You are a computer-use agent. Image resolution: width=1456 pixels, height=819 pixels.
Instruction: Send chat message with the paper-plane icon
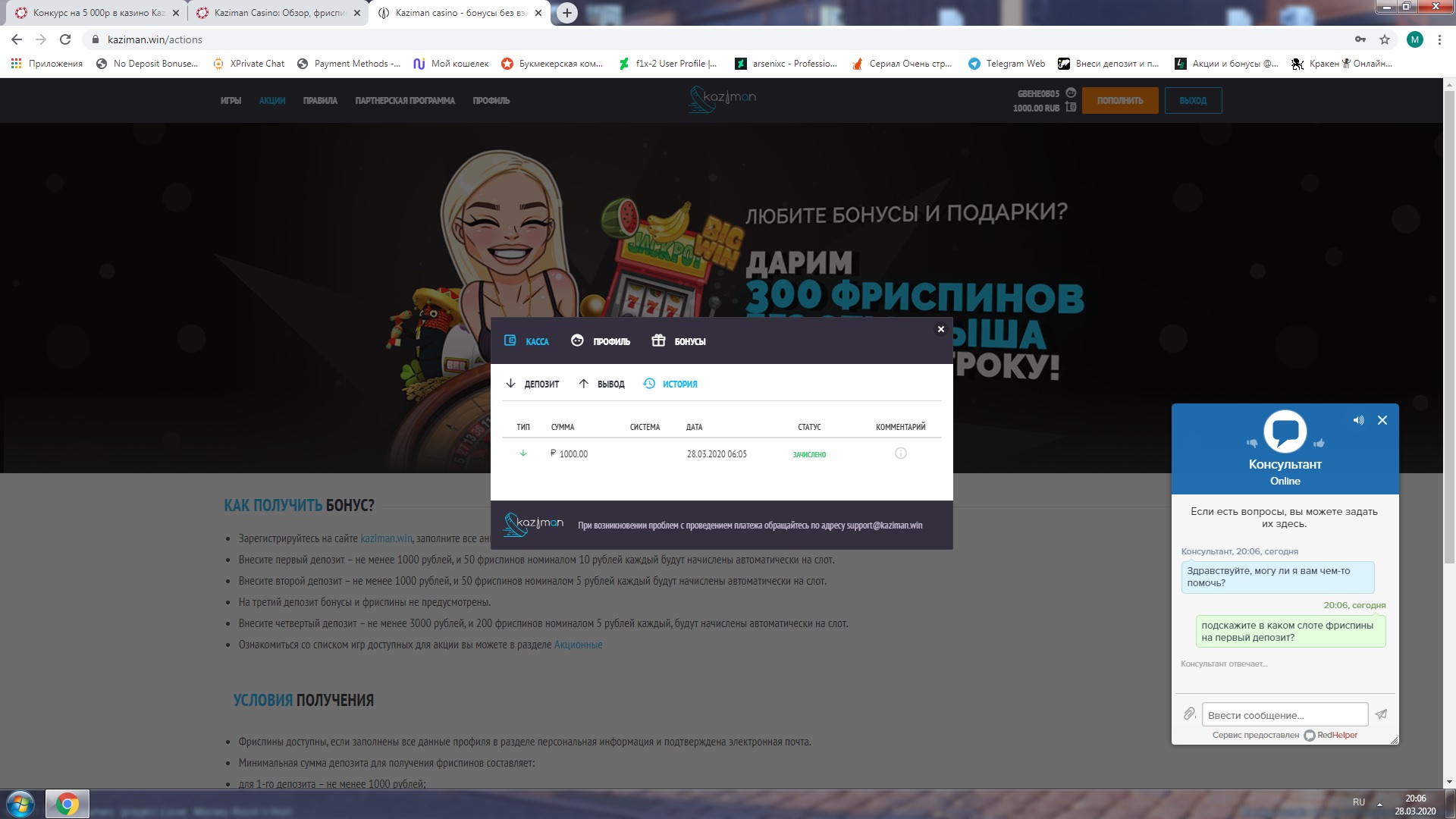(x=1381, y=714)
